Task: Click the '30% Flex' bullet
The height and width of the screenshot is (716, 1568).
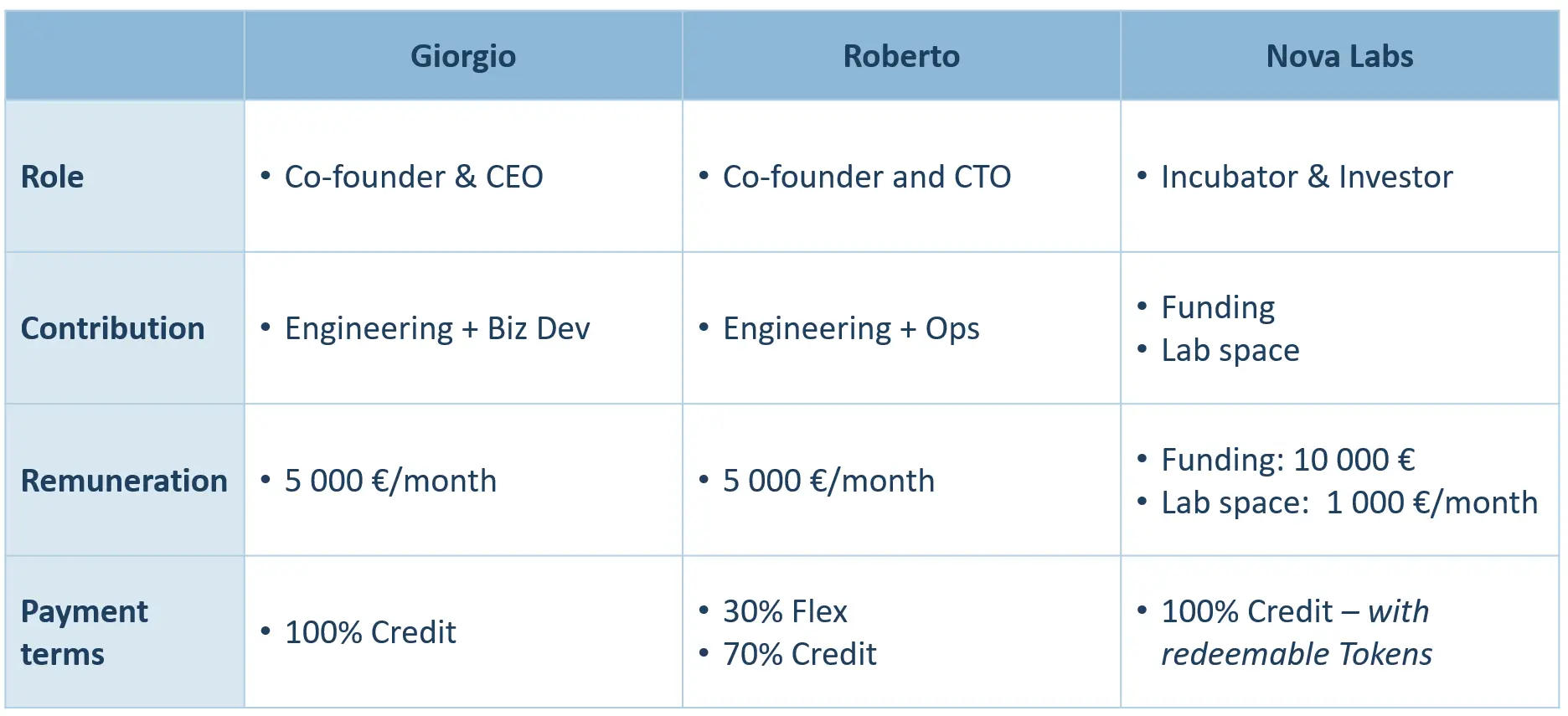Action: tap(785, 611)
